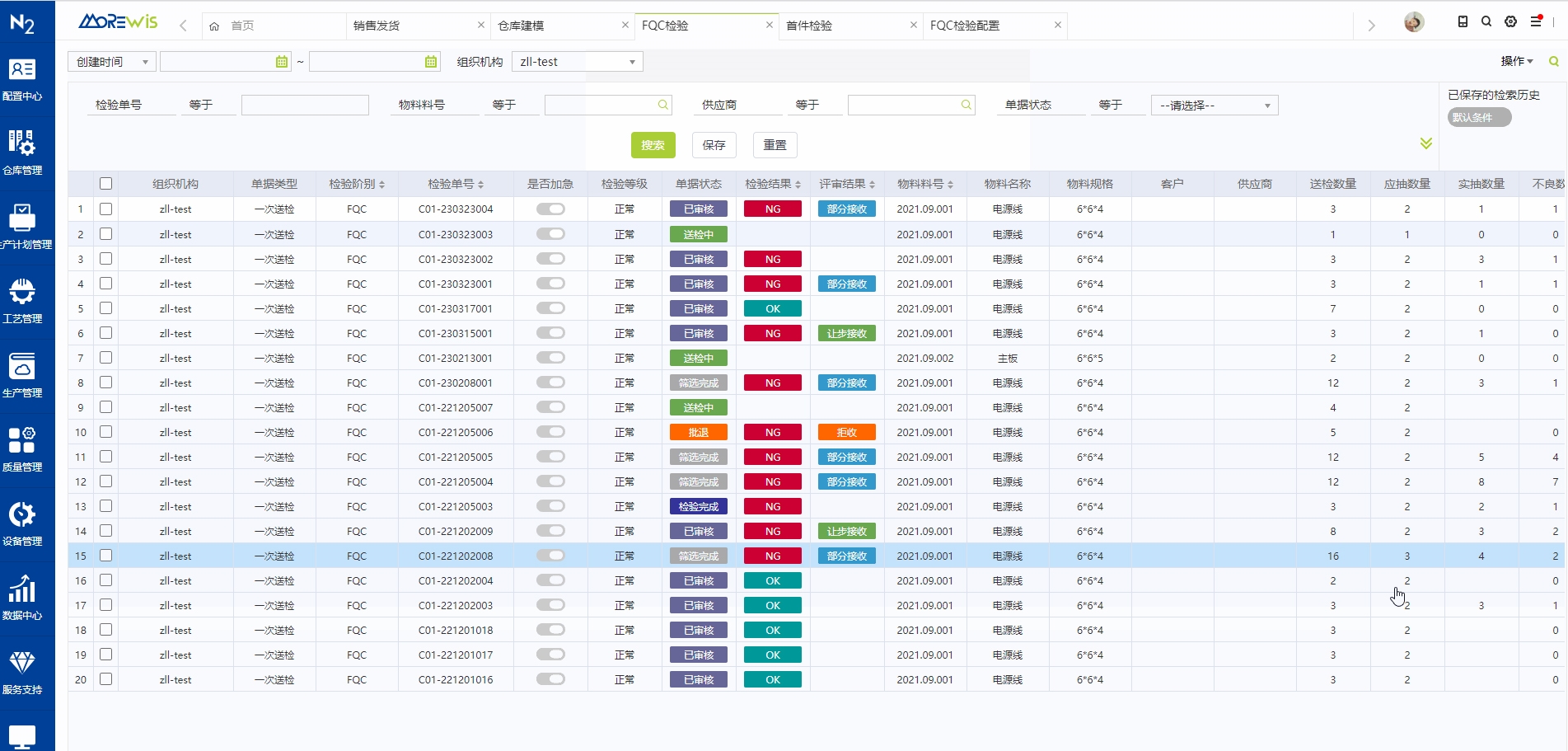Open the settings gear in header
The width and height of the screenshot is (1568, 751).
point(1510,22)
